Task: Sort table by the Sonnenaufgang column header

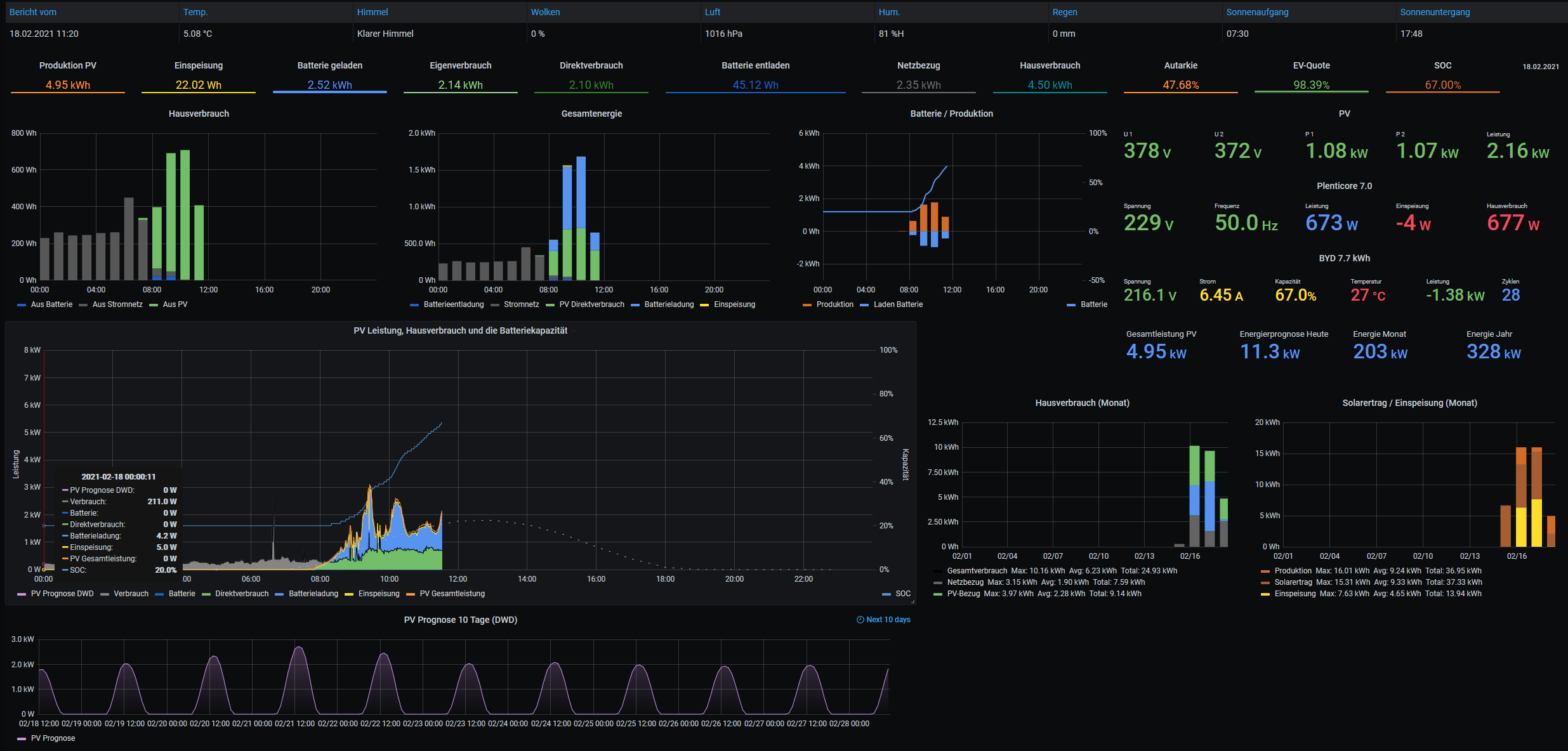Action: [x=1257, y=12]
